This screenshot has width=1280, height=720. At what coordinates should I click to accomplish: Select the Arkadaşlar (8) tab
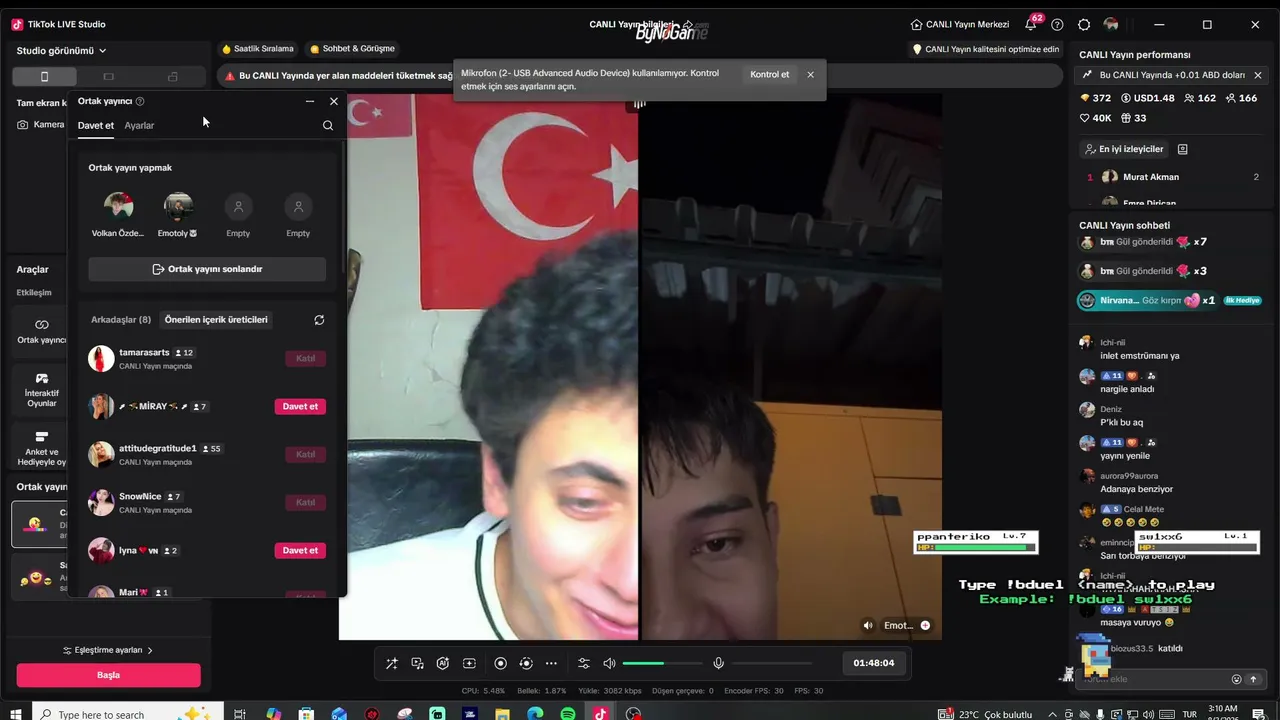point(121,320)
